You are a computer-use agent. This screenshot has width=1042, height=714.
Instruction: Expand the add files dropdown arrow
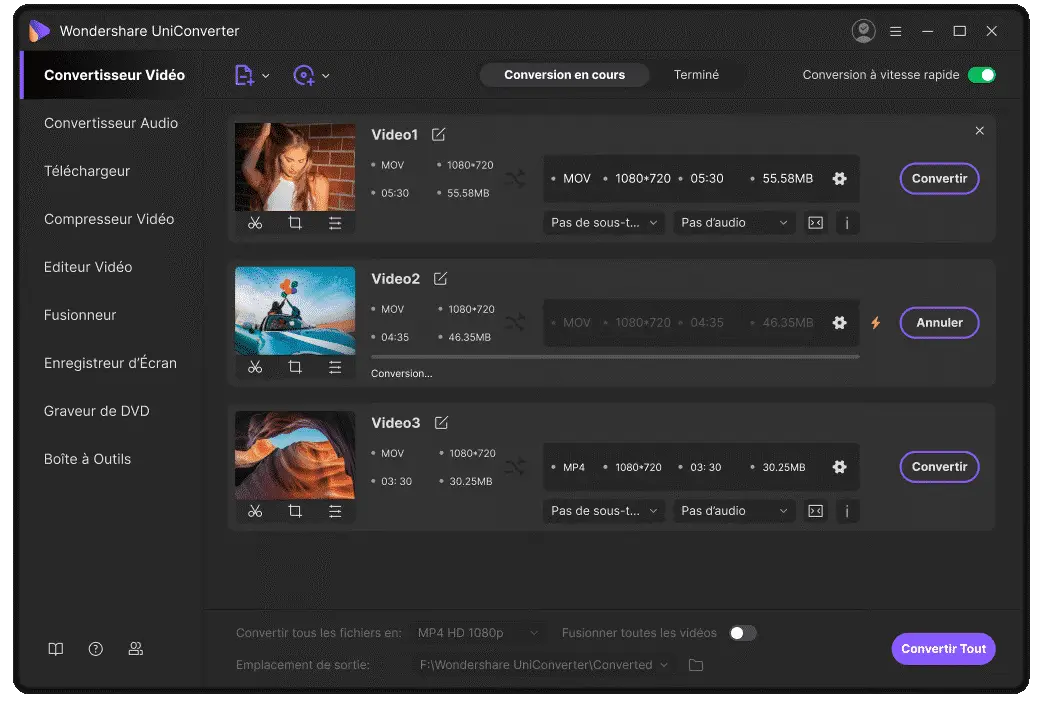click(266, 76)
